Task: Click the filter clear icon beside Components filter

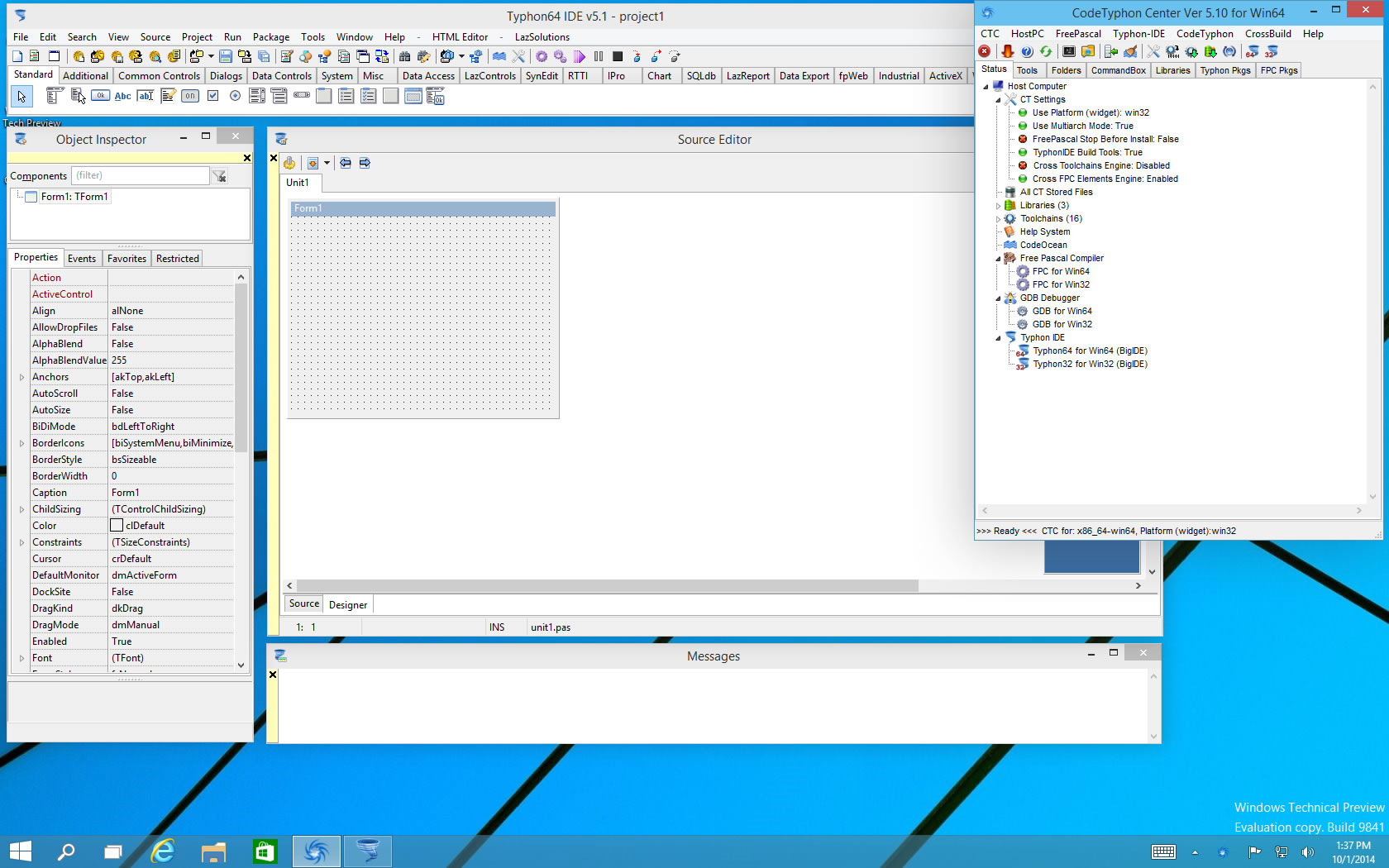Action: point(219,176)
